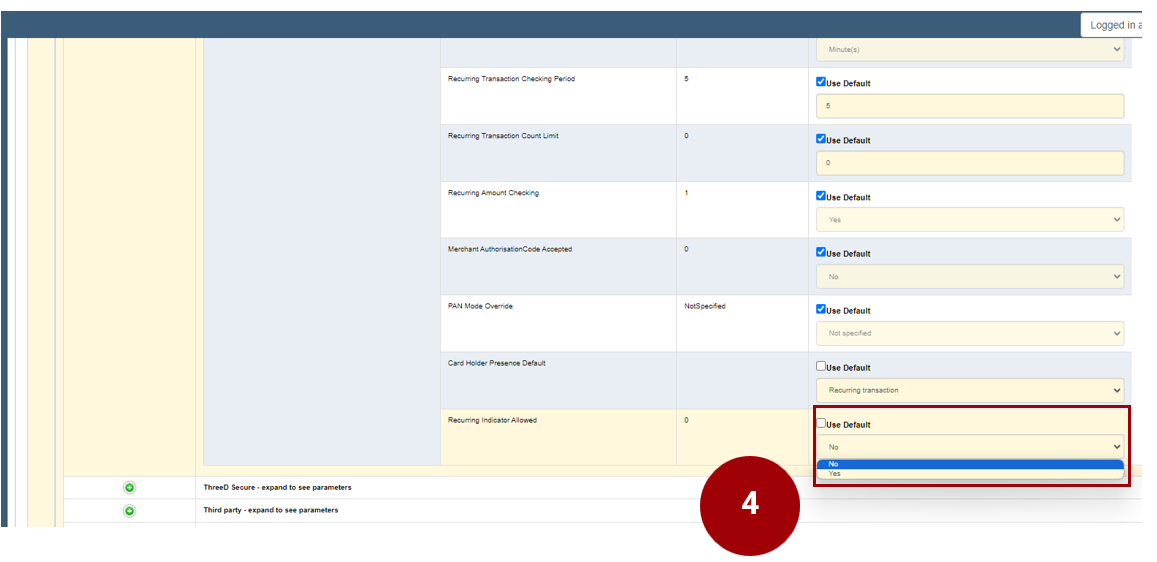
Task: Open the Minute(s) dropdown
Action: pyautogui.click(x=969, y=49)
